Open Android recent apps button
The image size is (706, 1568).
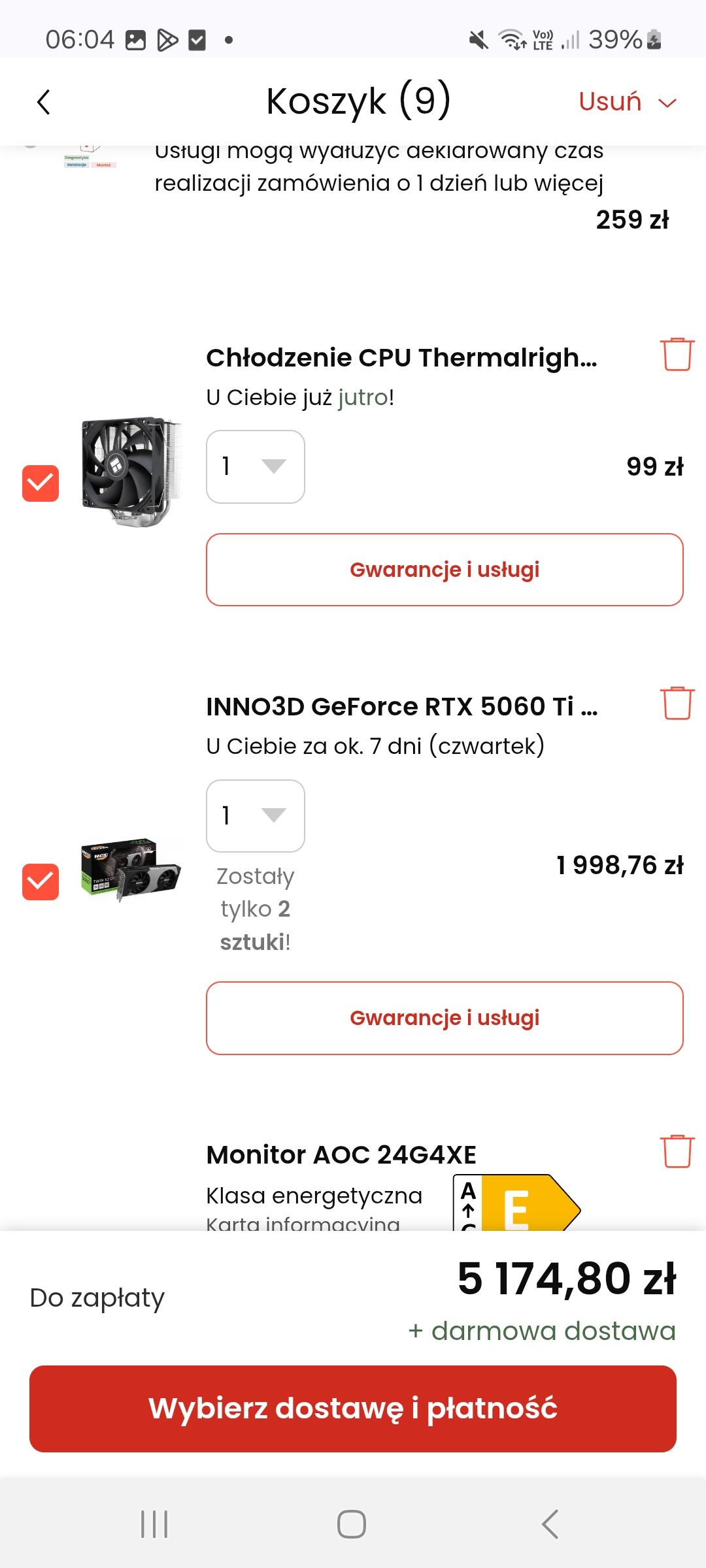tap(155, 1524)
